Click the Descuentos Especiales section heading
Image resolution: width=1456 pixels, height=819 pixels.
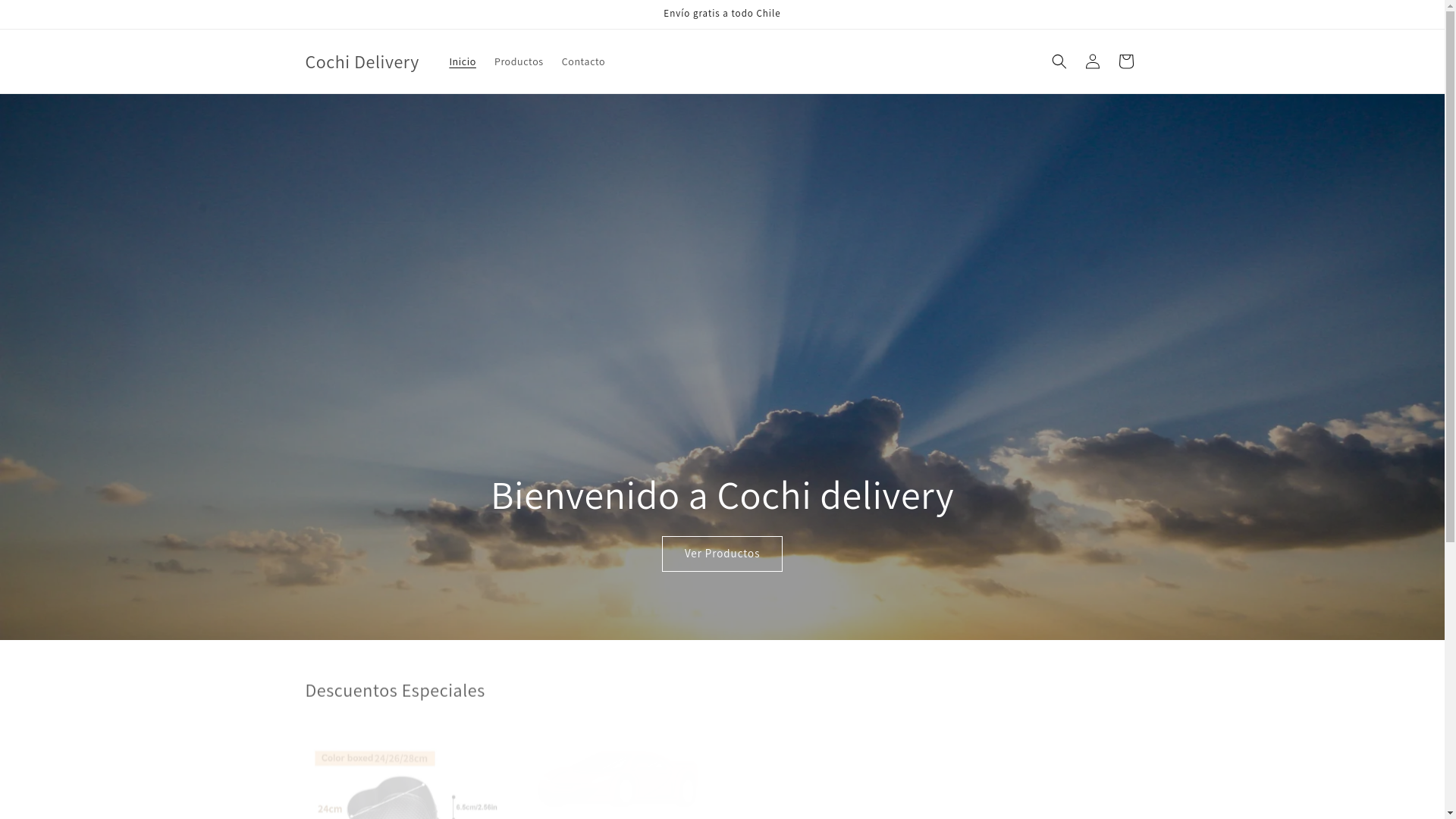[394, 690]
